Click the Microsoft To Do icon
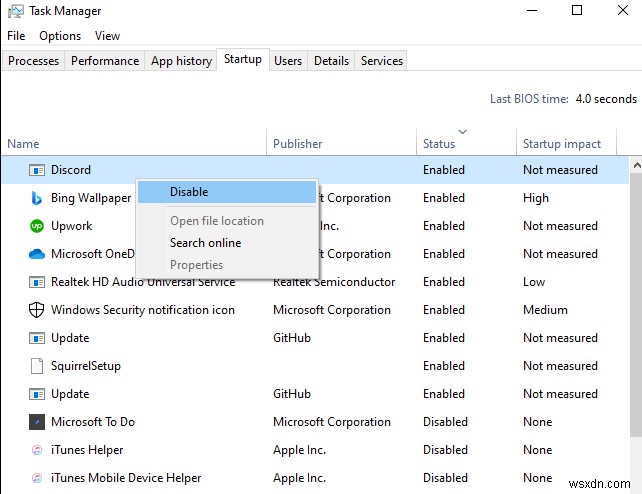The image size is (642, 494). point(37,422)
